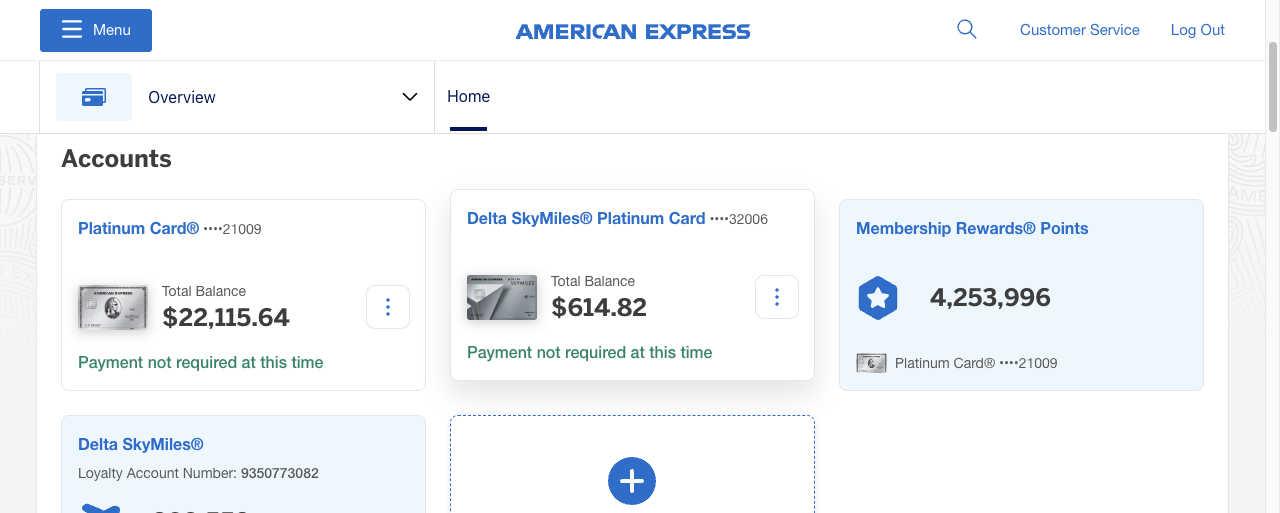This screenshot has height=513, width=1280.
Task: Open Delta SkyMiles Platinum Card link
Action: [586, 219]
